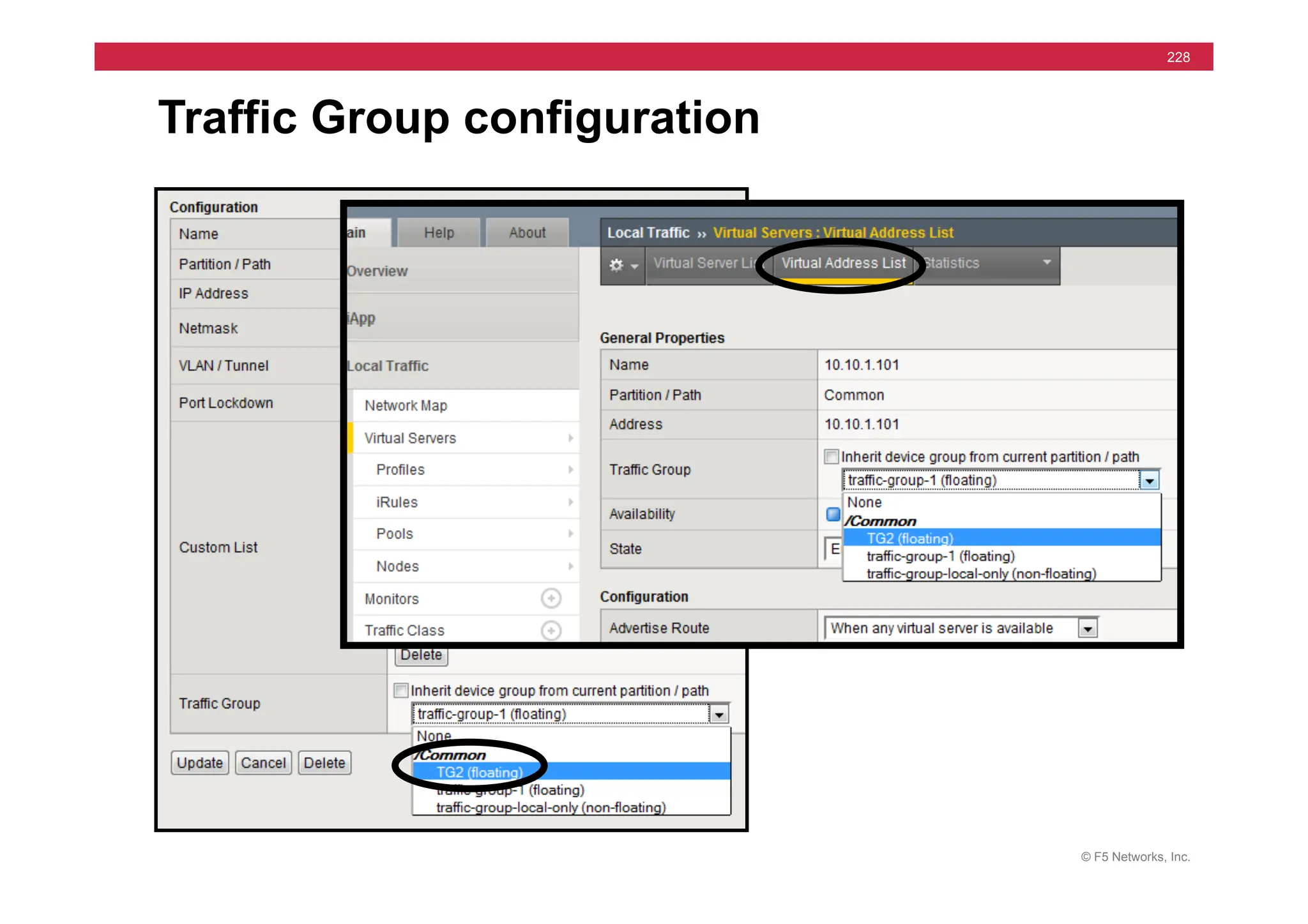Screen dimensions: 1308x924
Task: Open the Virtual Address List tab
Action: point(843,263)
